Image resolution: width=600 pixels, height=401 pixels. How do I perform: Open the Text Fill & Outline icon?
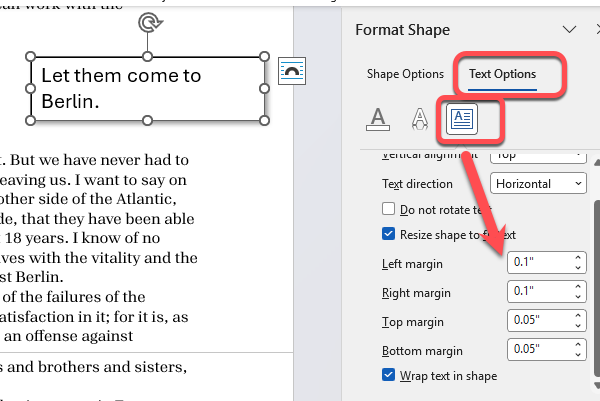(x=377, y=118)
